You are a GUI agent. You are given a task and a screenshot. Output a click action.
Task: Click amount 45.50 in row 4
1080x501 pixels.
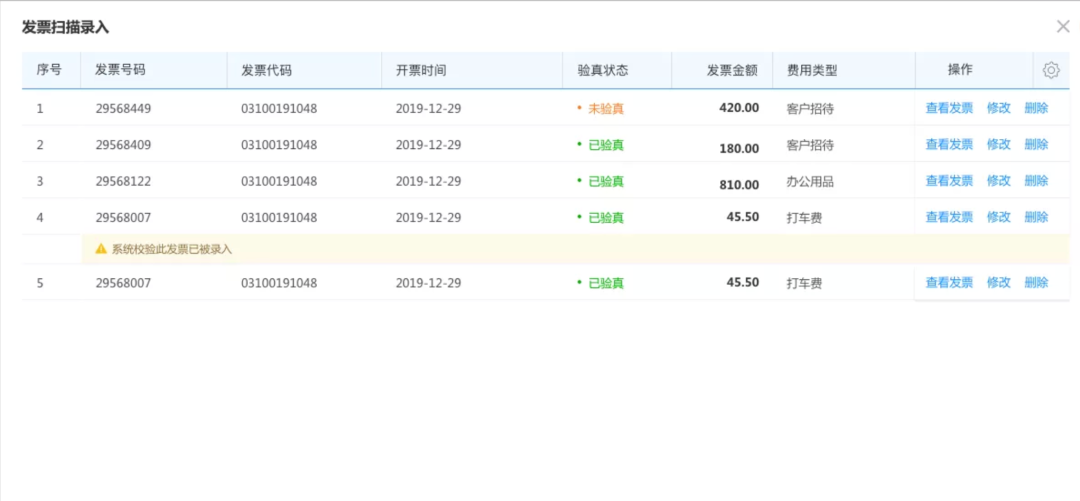click(742, 216)
